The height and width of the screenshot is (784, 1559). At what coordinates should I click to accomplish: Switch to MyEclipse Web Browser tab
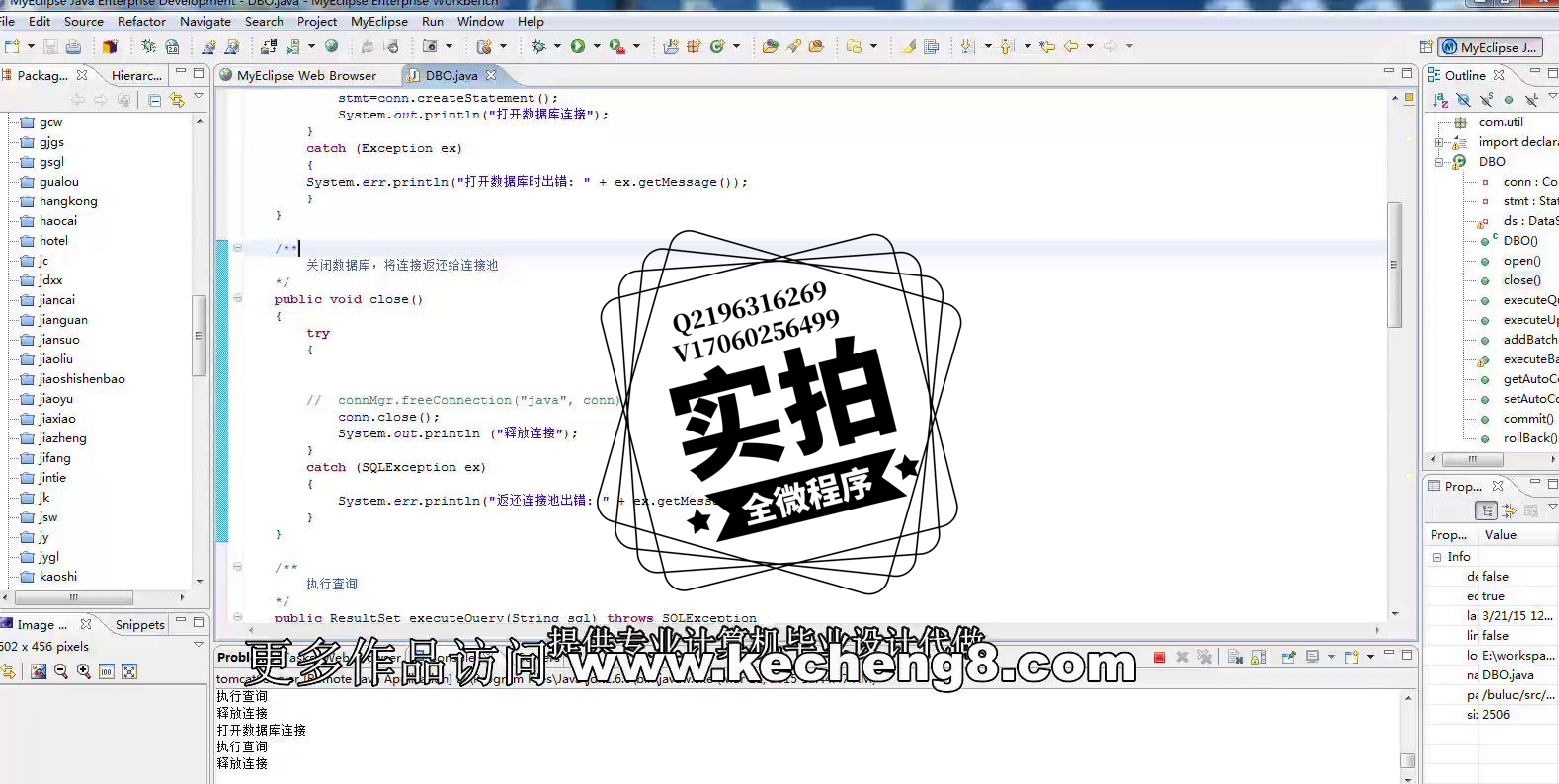click(x=306, y=75)
